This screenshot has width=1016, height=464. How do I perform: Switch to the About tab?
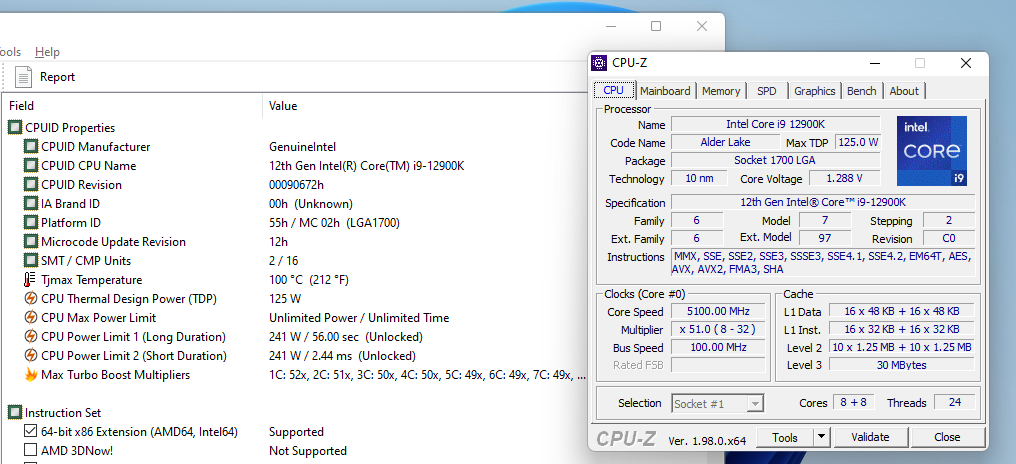904,91
